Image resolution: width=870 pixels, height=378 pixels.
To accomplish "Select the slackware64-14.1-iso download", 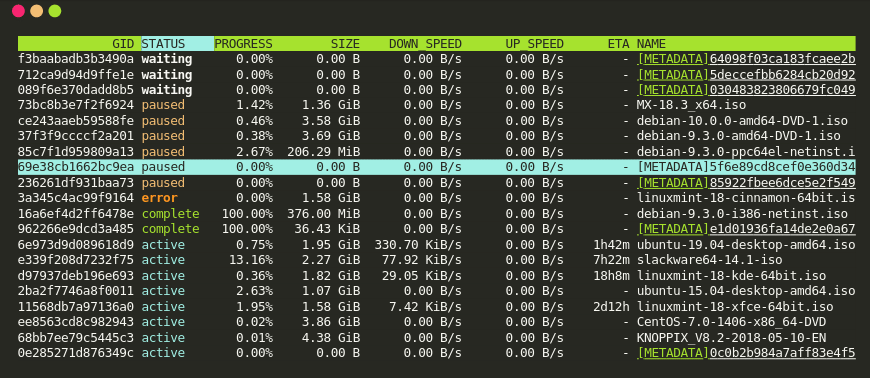I will coord(709,260).
